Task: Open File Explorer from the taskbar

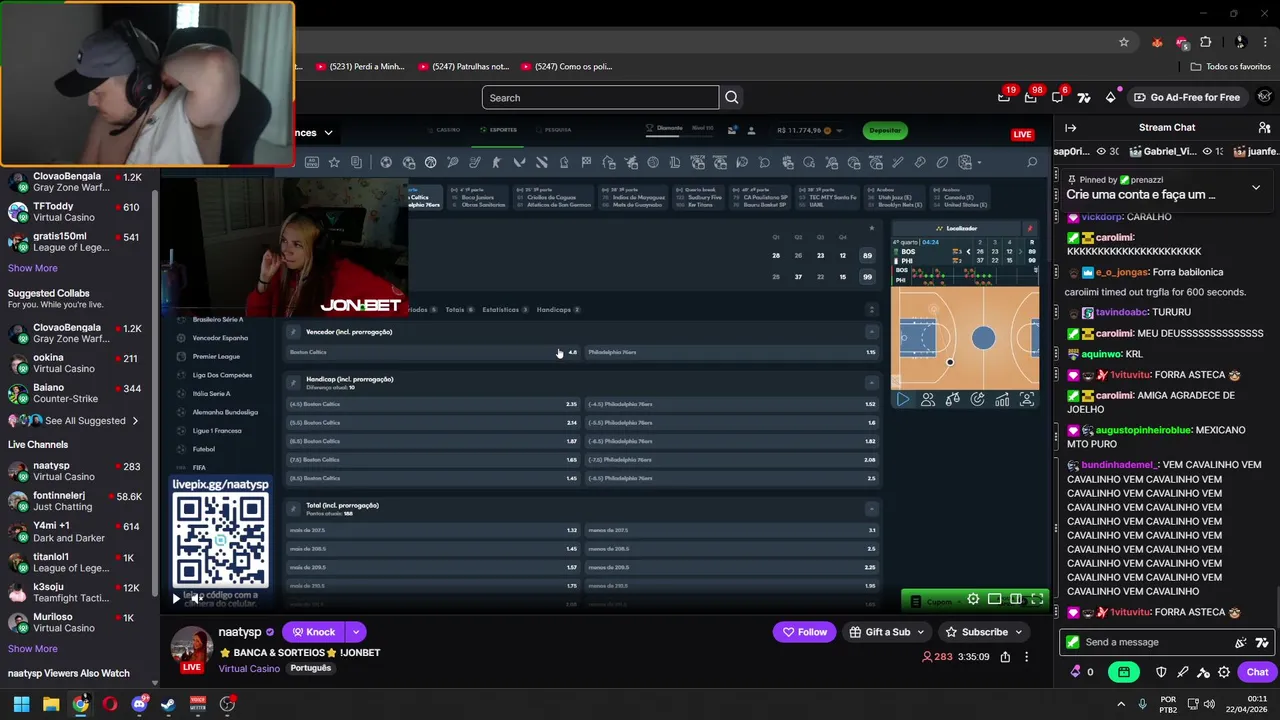Action: (x=51, y=704)
